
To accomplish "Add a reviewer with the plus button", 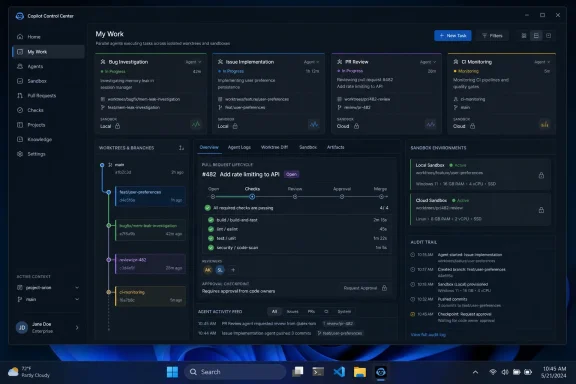I will pos(233,270).
